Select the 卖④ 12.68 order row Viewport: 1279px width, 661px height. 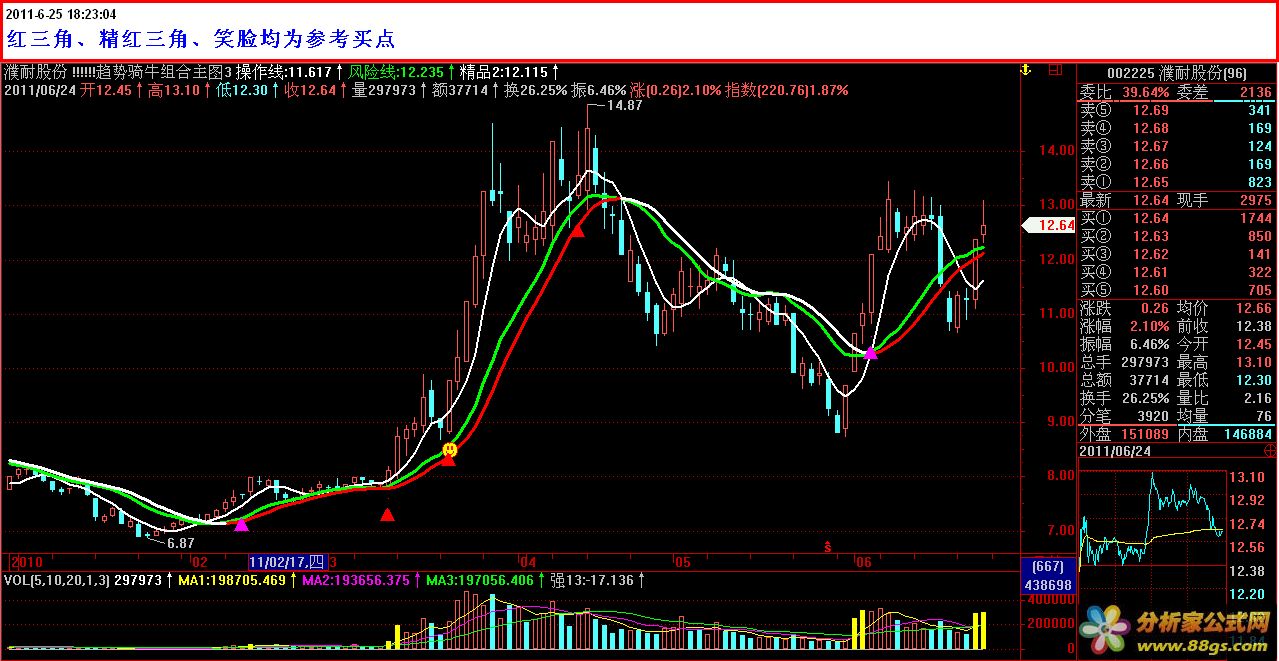click(x=1176, y=128)
